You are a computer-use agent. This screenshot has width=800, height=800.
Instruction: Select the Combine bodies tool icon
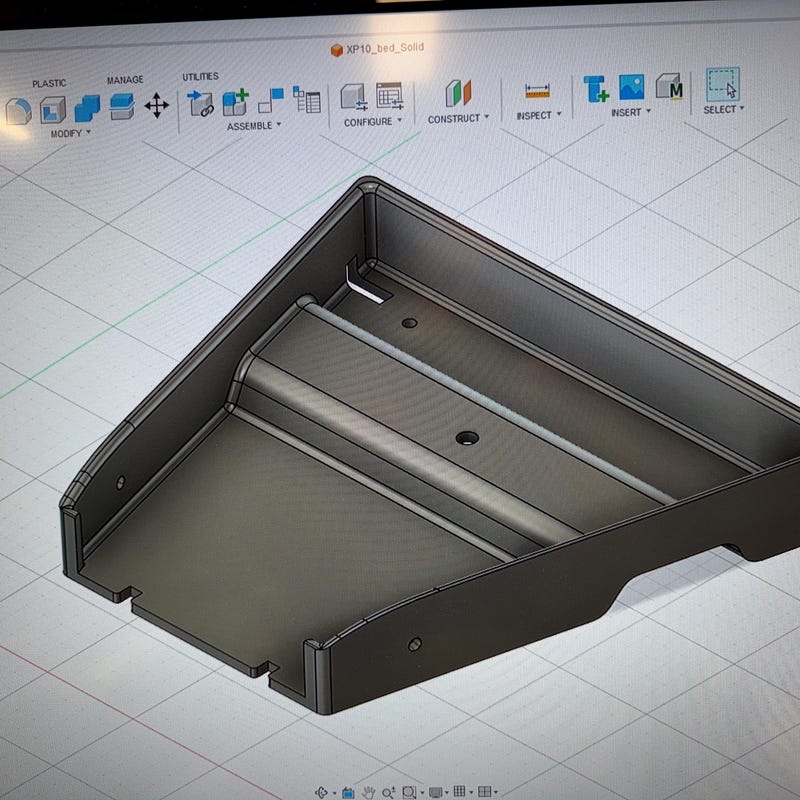click(x=87, y=108)
